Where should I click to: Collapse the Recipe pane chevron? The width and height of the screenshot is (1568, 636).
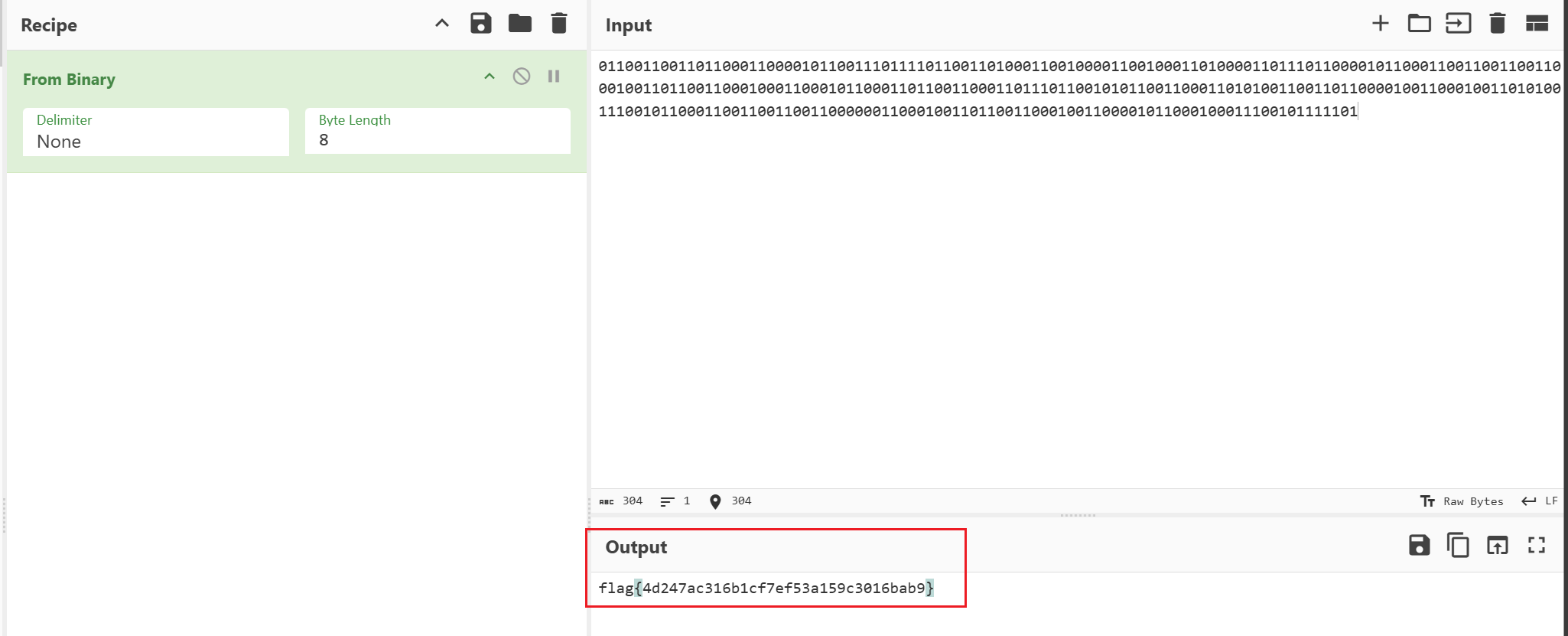[442, 24]
